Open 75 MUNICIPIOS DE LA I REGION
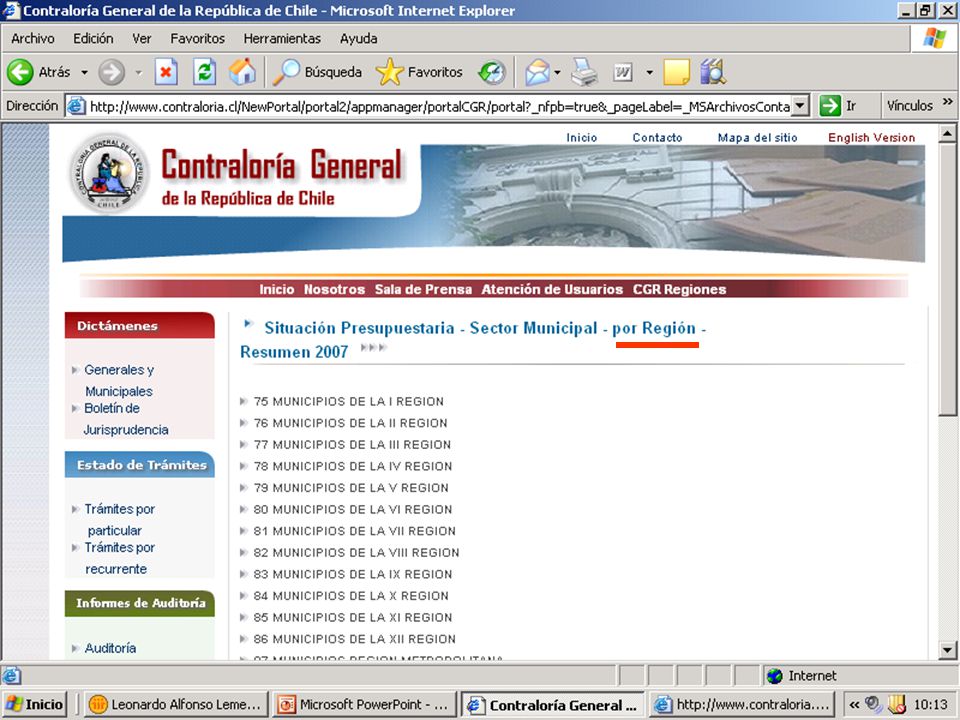The width and height of the screenshot is (960, 720). point(348,402)
